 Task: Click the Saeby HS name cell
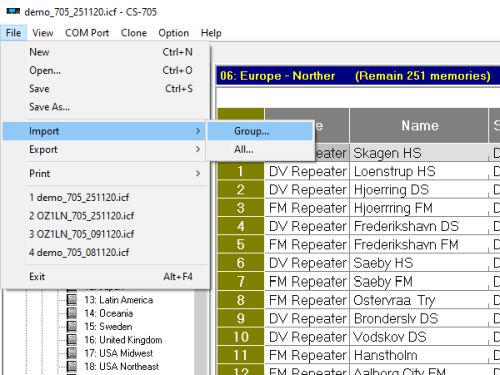tap(419, 263)
